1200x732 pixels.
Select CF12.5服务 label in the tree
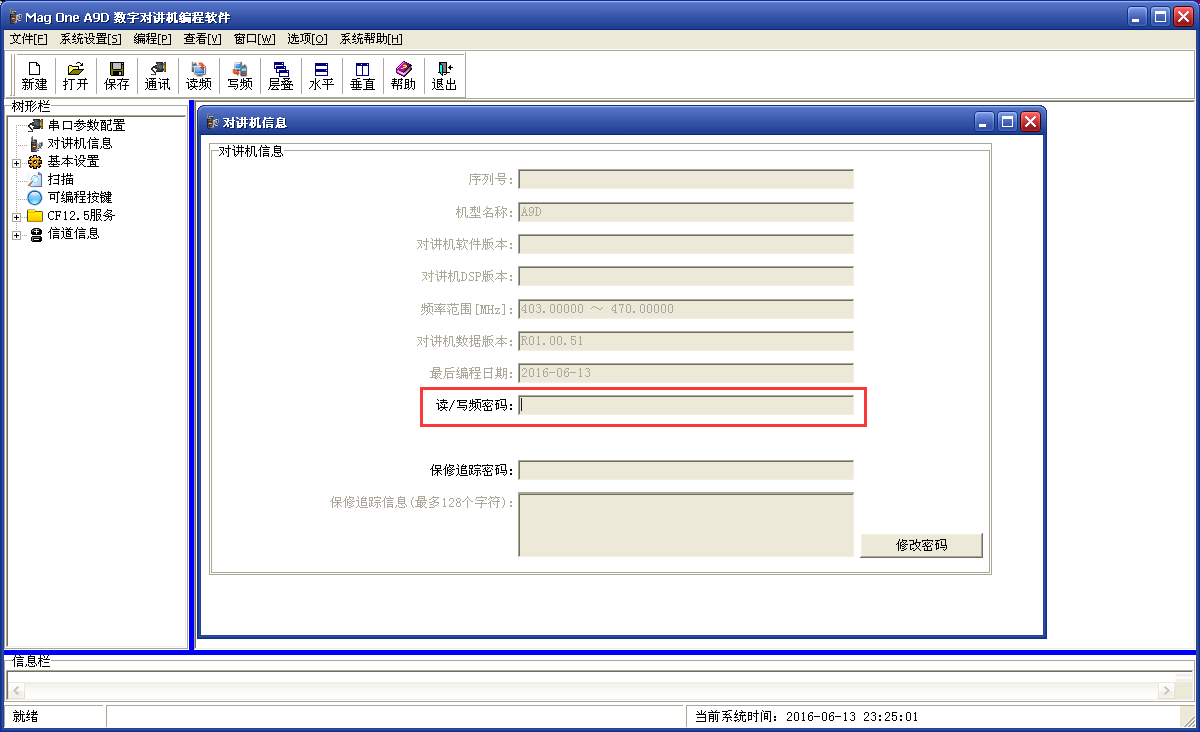pos(81,215)
